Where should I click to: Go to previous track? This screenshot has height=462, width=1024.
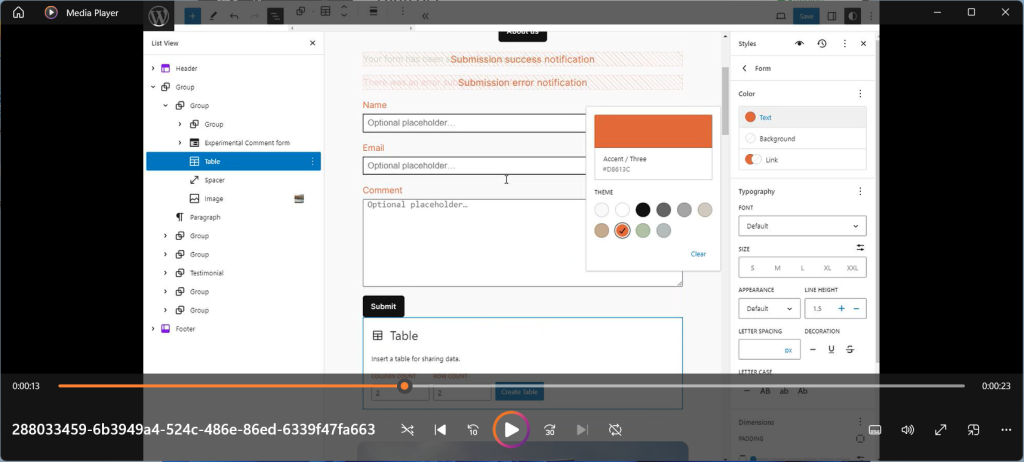(x=440, y=430)
